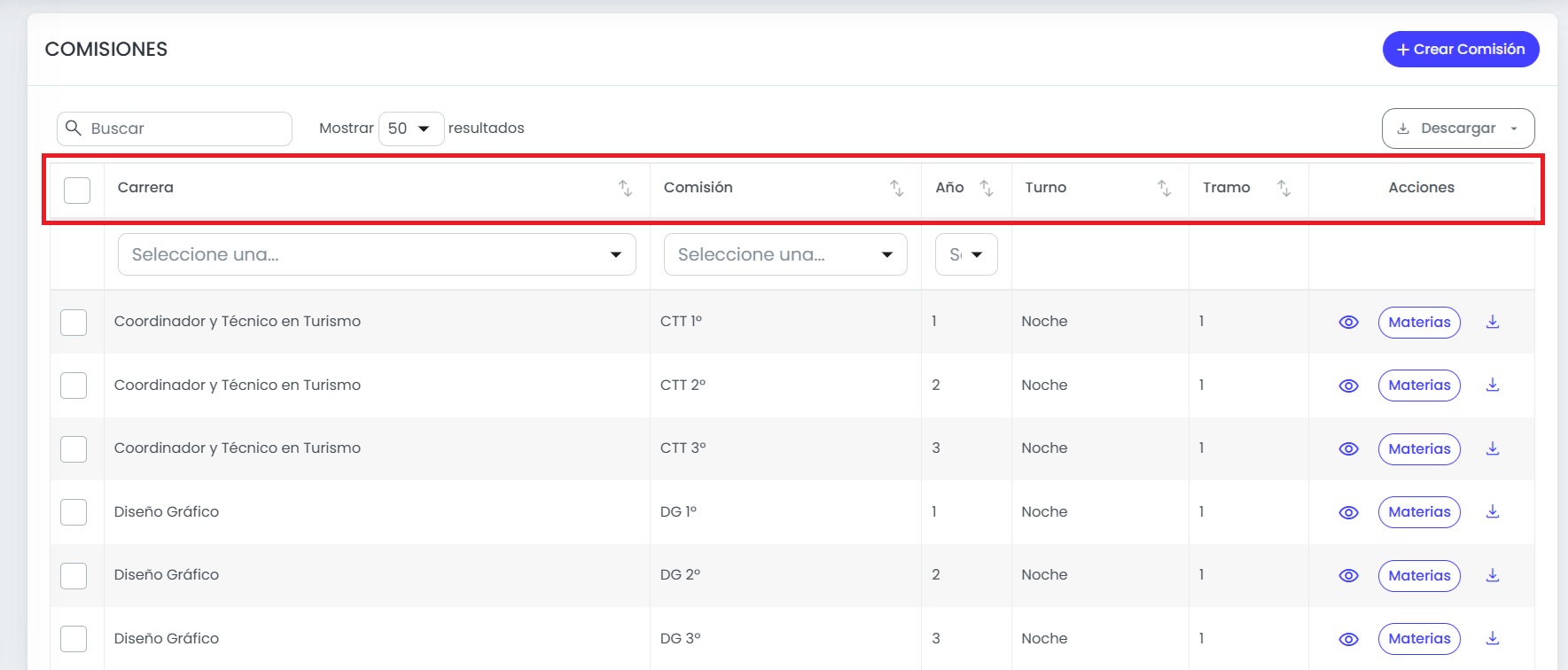Viewport: 1568px width, 670px height.
Task: Download the DG 3° row
Action: [x=1493, y=638]
